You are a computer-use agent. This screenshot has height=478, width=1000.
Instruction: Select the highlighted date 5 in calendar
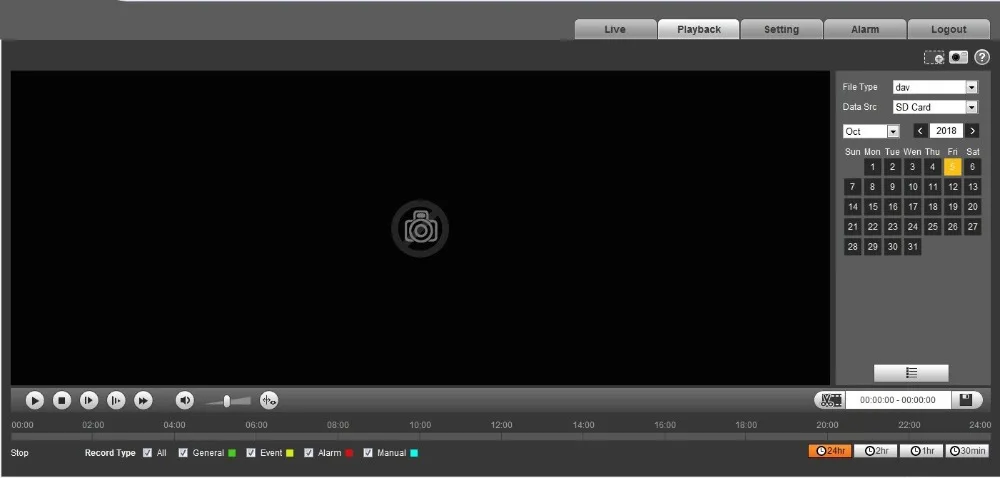pos(953,167)
